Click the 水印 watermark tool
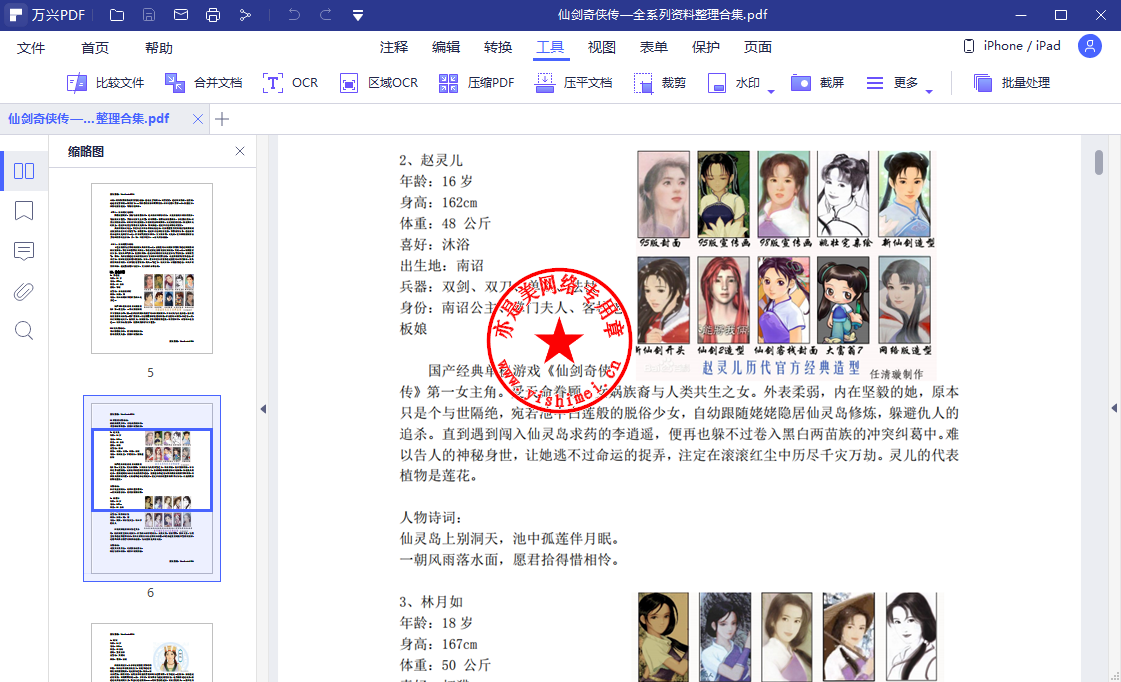Image resolution: width=1121 pixels, height=682 pixels. pyautogui.click(x=734, y=83)
